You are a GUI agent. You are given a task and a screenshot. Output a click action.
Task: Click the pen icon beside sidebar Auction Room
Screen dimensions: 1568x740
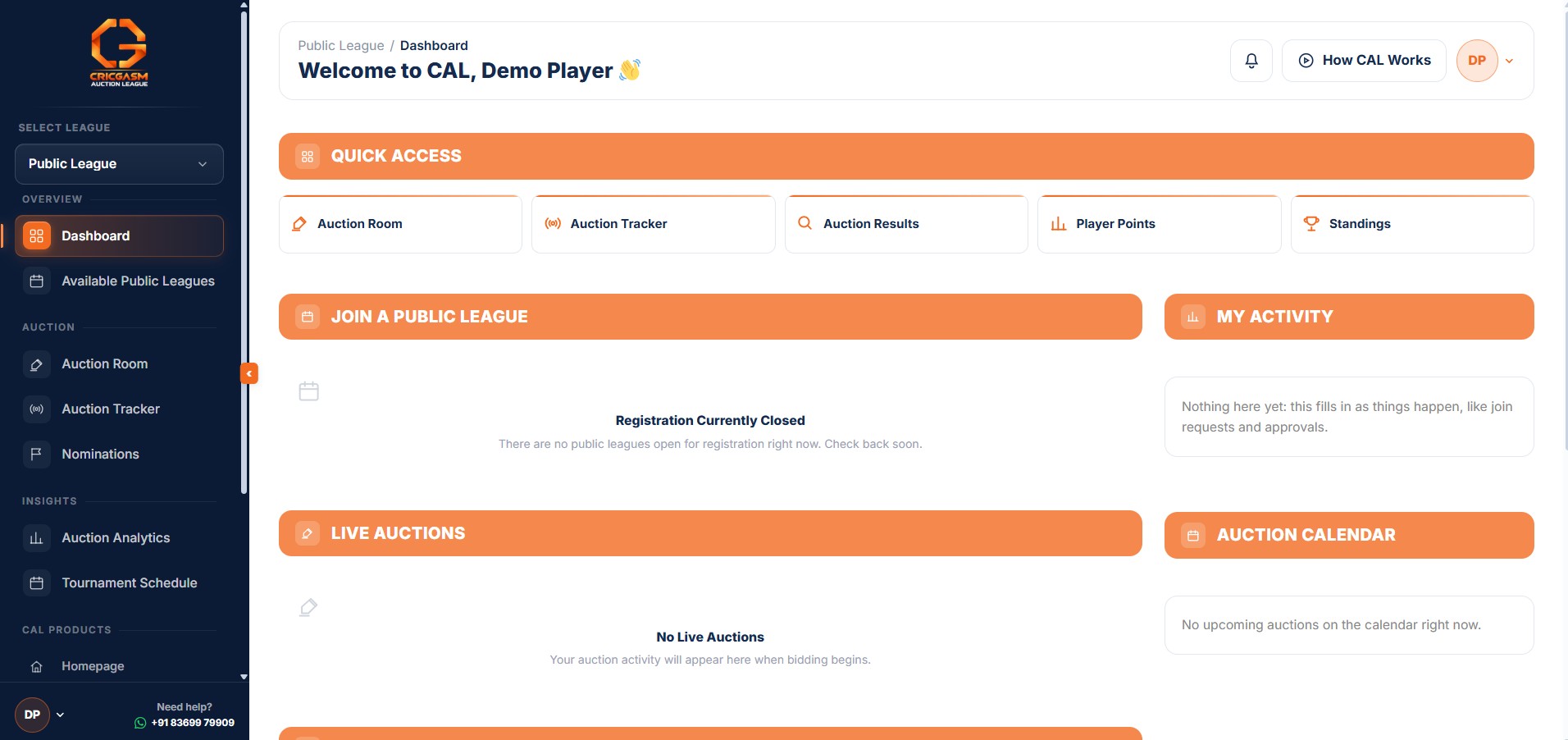click(37, 364)
